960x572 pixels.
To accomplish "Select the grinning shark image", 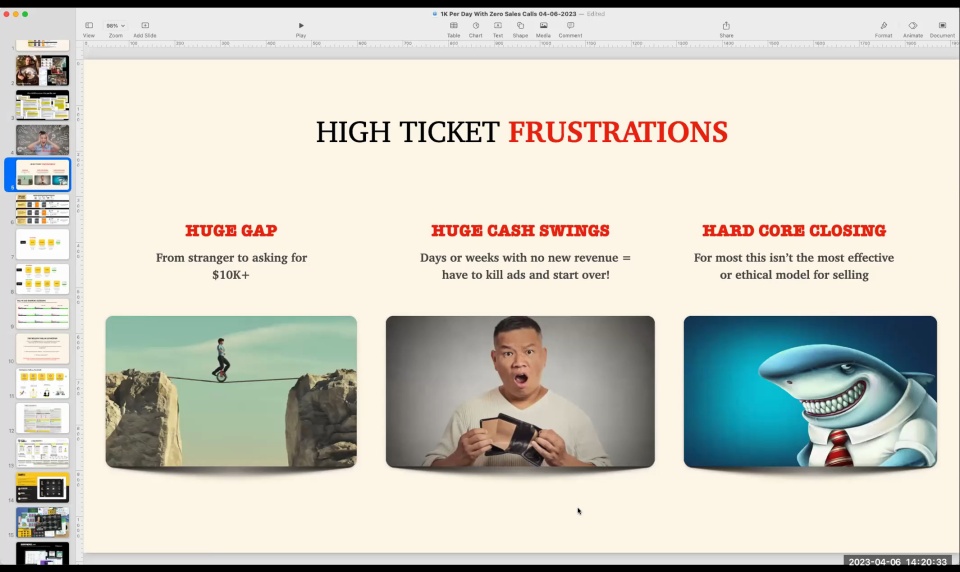I will [x=810, y=392].
